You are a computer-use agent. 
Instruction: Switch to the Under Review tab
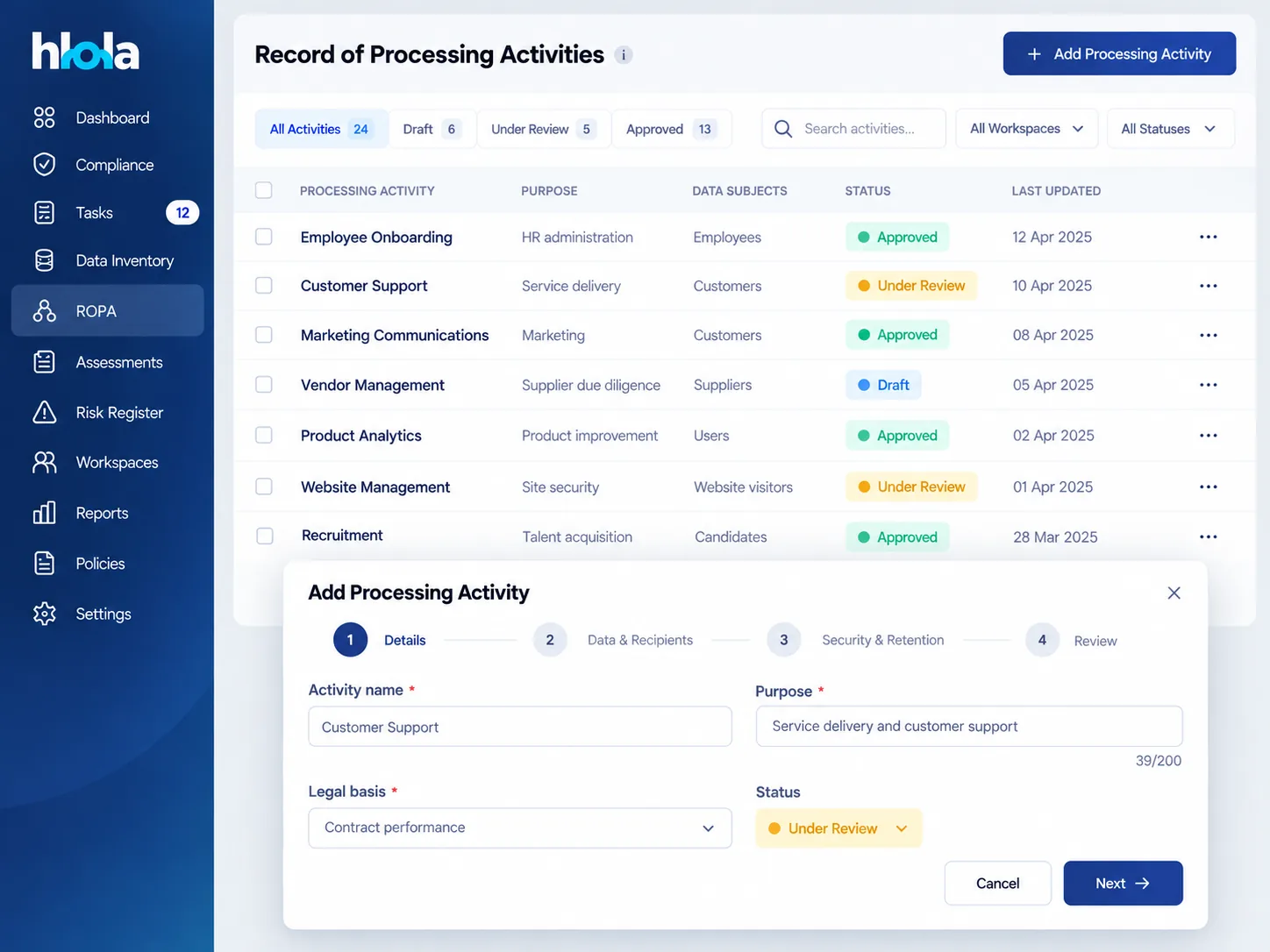tap(543, 129)
